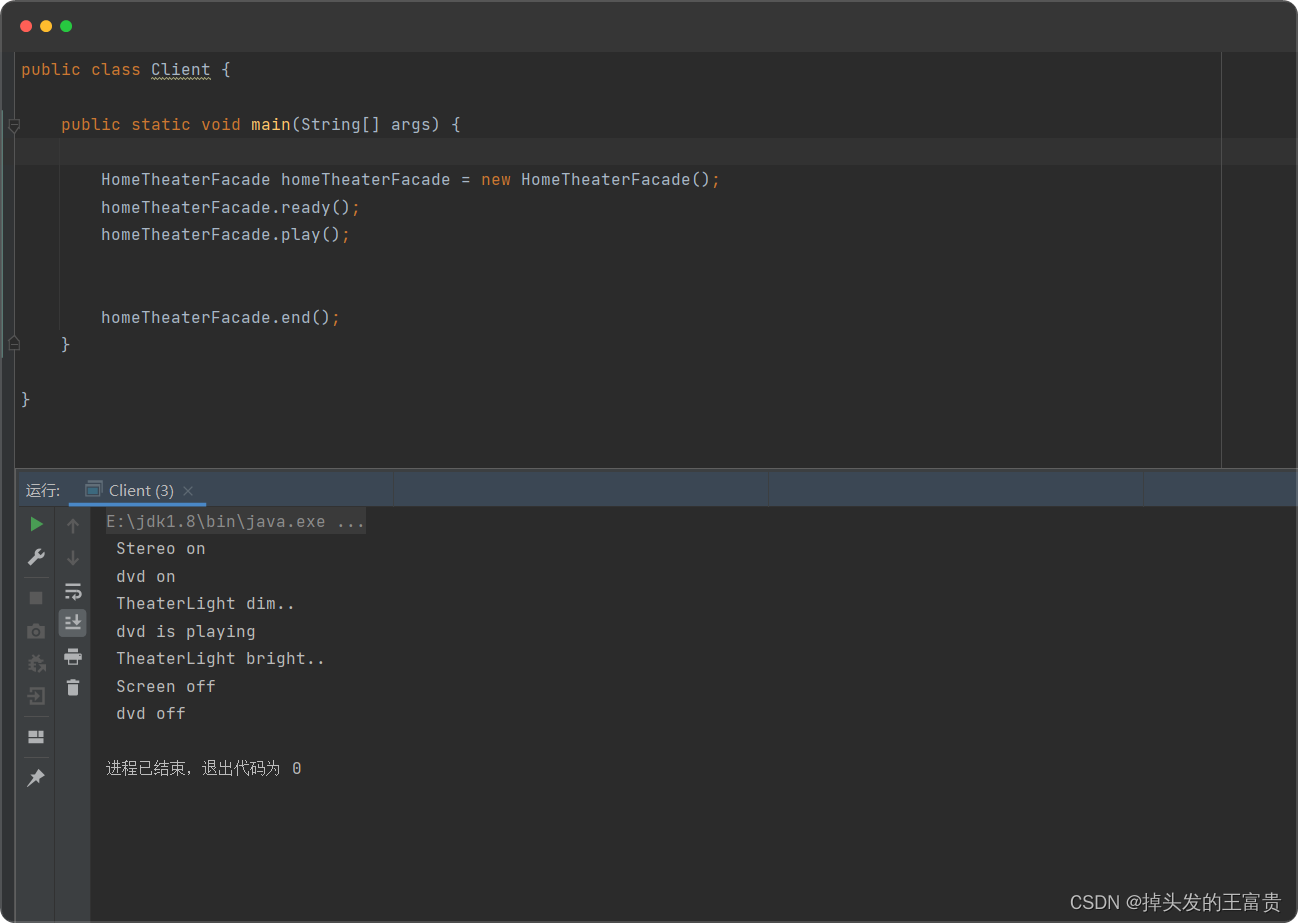Screen dimensions: 1298x923
Task: Click the Restore Layout icon
Action: 36,737
